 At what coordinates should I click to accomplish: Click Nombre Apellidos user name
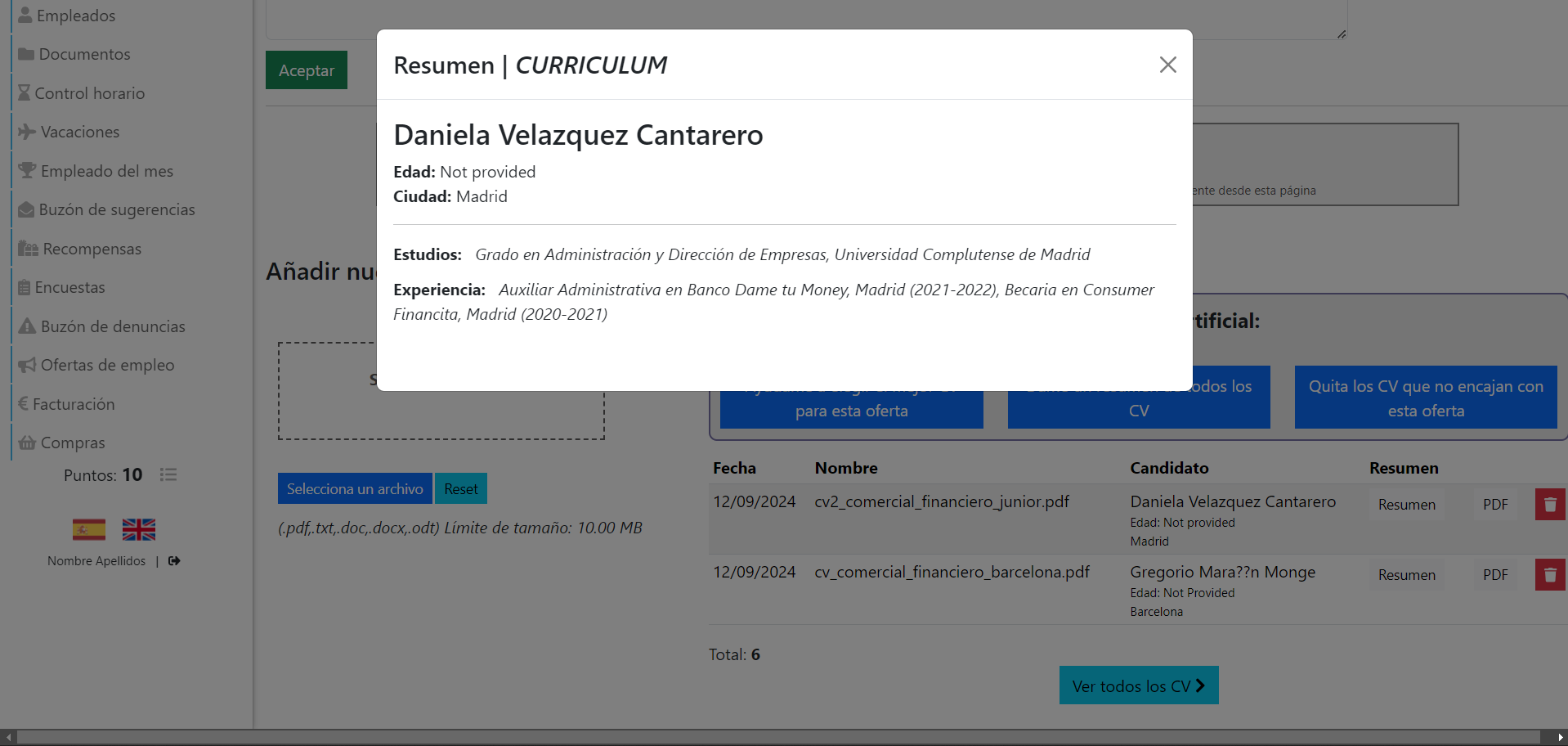pos(96,561)
